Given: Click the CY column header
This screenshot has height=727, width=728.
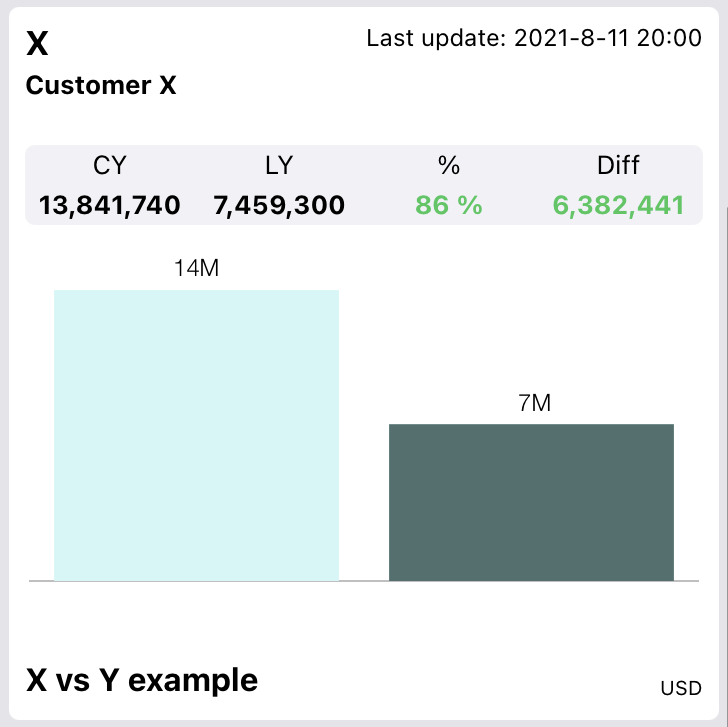Looking at the screenshot, I should click(x=110, y=165).
